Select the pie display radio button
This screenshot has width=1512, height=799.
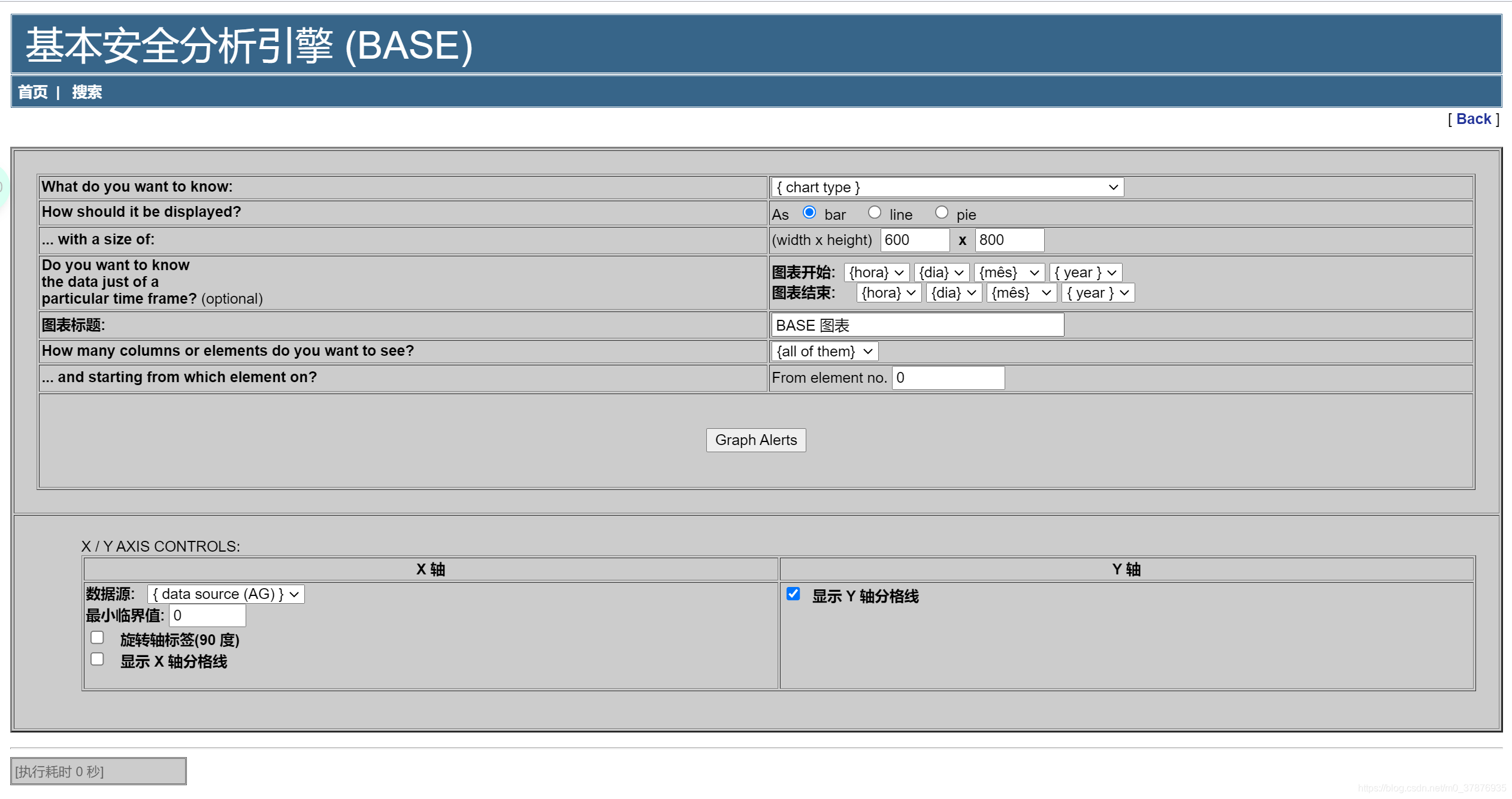click(941, 213)
